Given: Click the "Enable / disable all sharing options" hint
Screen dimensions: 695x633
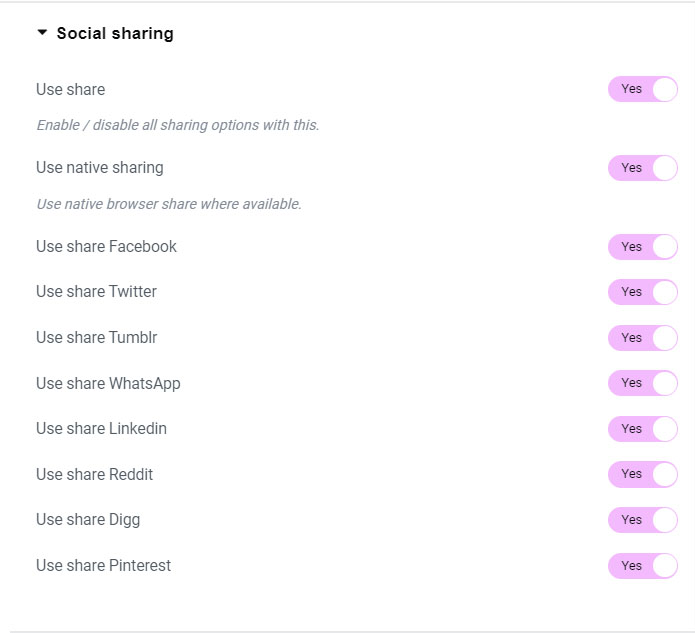Looking at the screenshot, I should click(x=177, y=126).
